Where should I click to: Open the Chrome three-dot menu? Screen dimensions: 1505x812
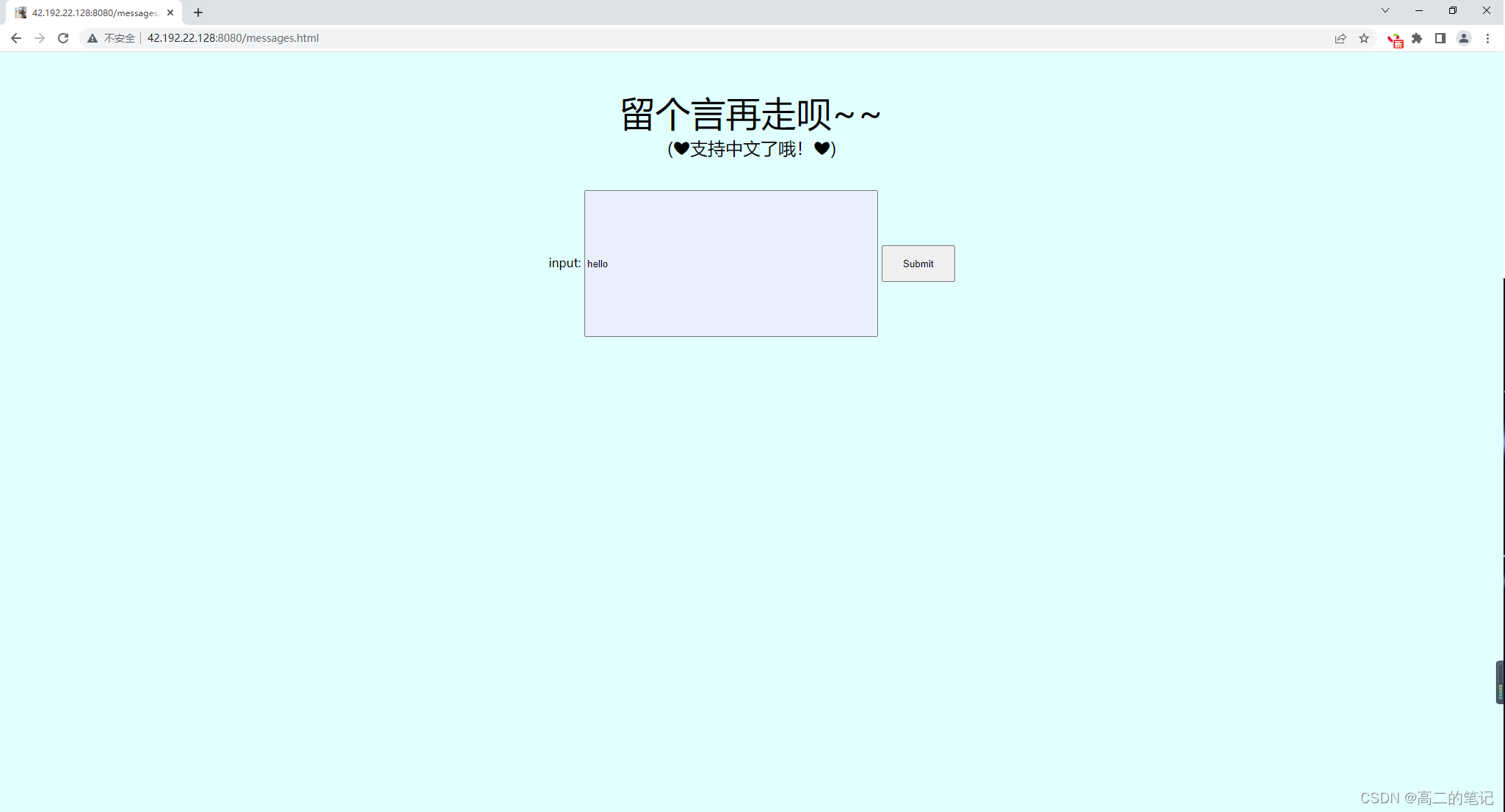point(1487,38)
